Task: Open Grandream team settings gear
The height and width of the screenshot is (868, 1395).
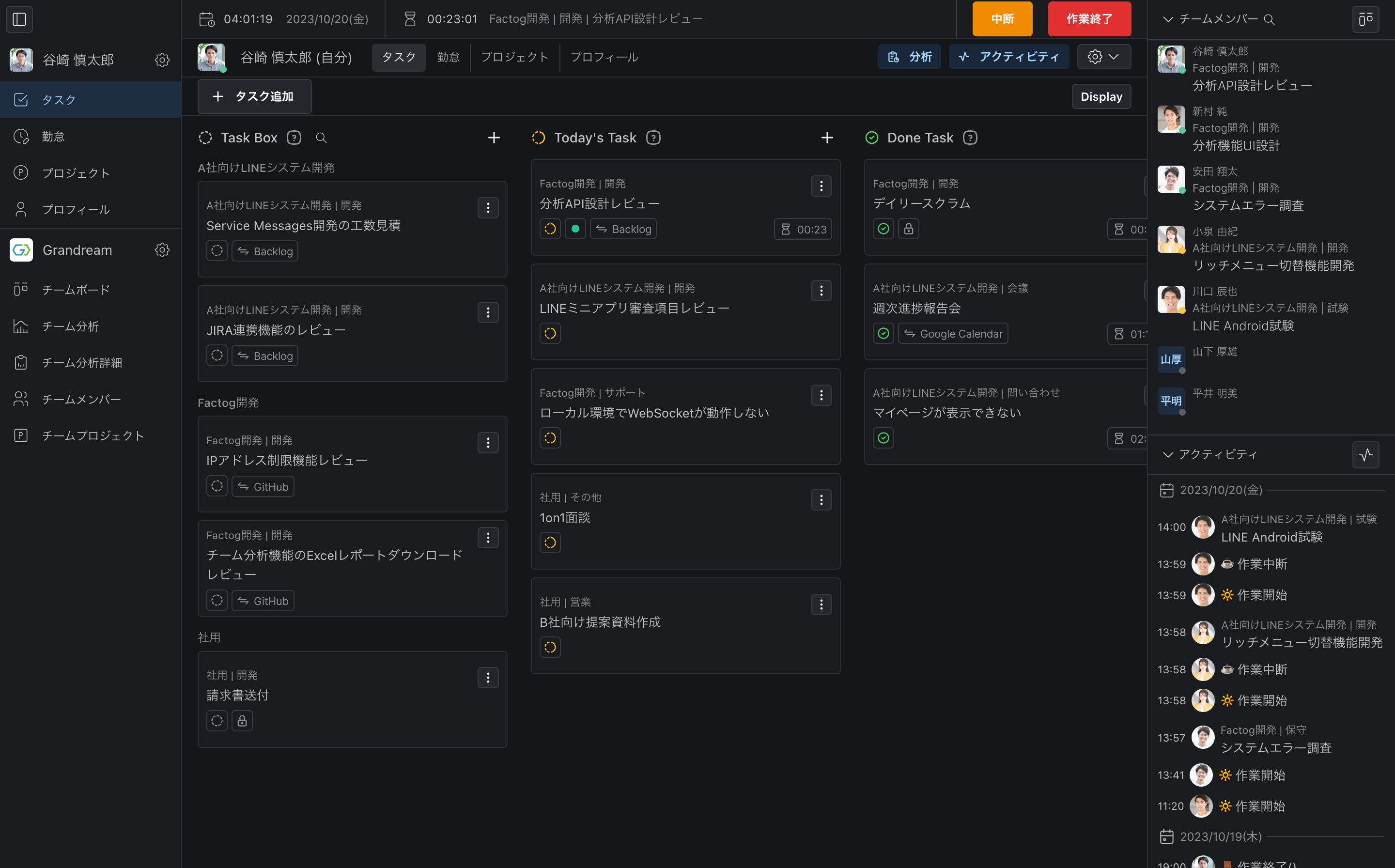Action: point(162,250)
